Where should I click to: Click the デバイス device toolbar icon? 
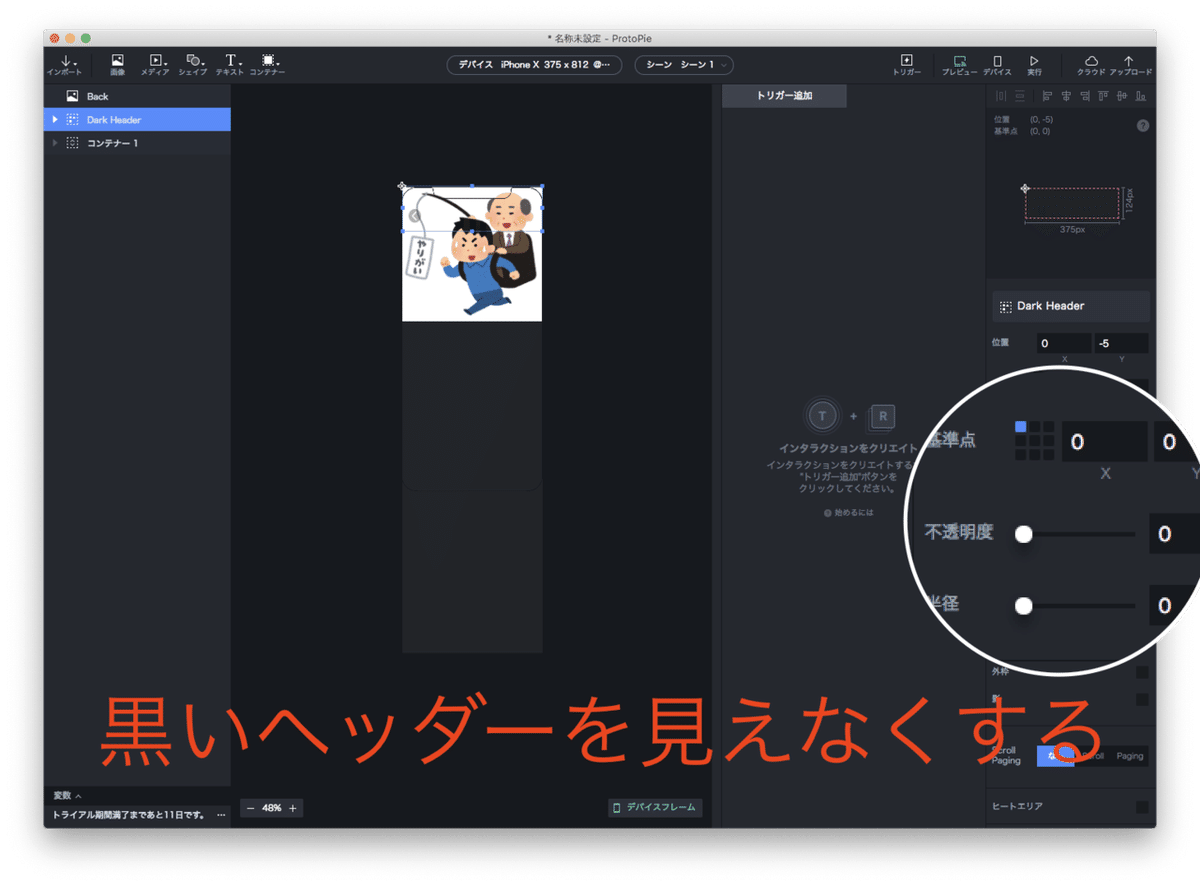(997, 65)
